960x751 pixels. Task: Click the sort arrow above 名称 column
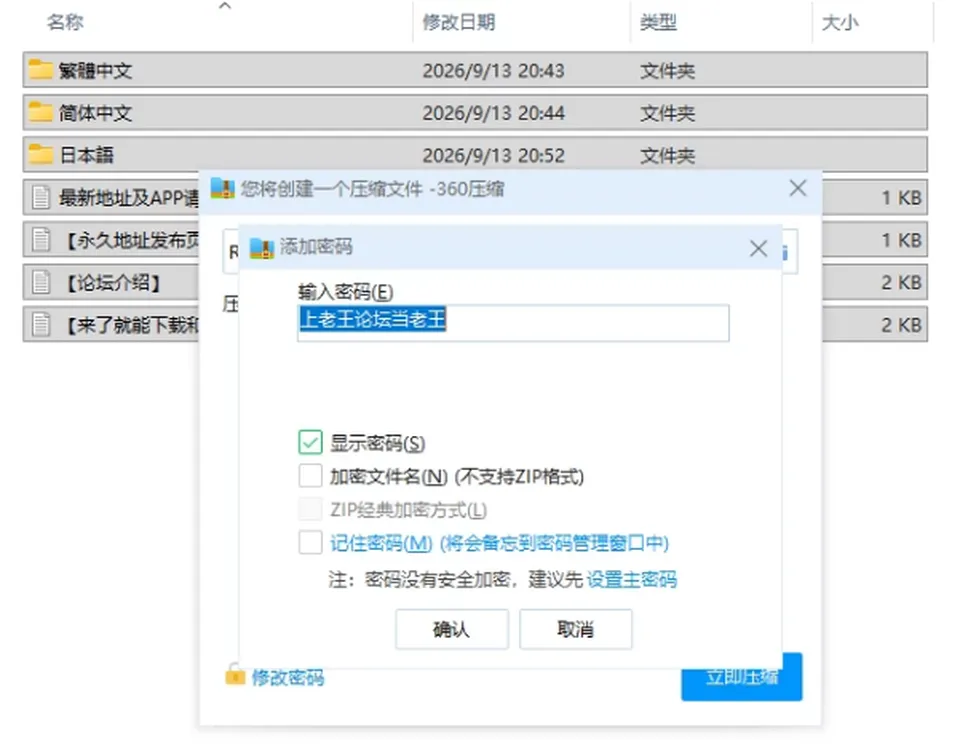click(x=225, y=6)
